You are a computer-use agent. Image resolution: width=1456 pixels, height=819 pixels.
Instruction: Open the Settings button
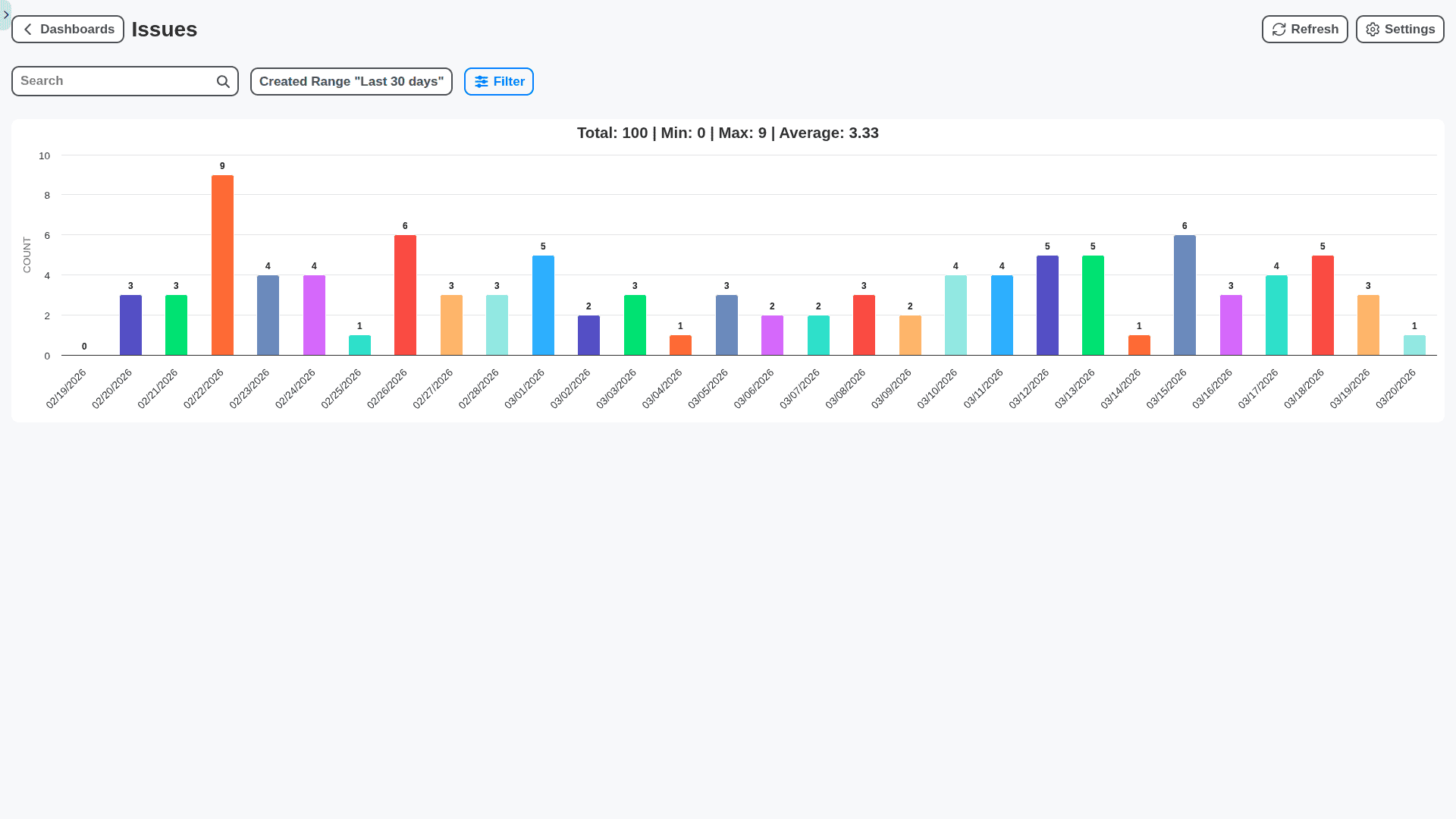pyautogui.click(x=1399, y=29)
